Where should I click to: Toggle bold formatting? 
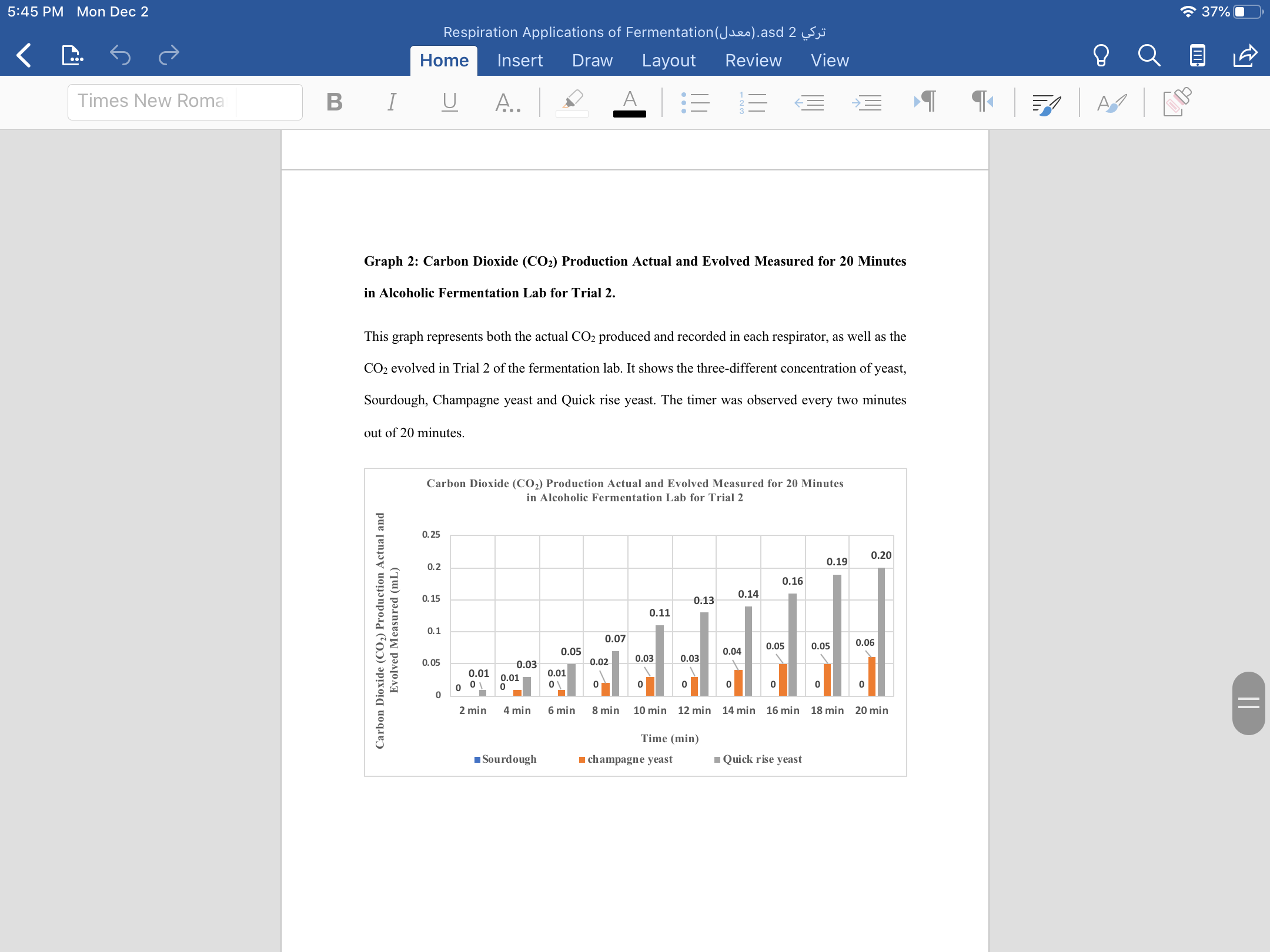point(334,102)
